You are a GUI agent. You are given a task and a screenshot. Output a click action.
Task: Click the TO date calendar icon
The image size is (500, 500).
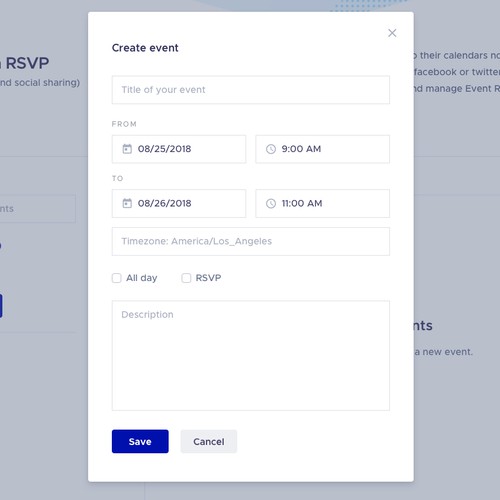click(127, 203)
